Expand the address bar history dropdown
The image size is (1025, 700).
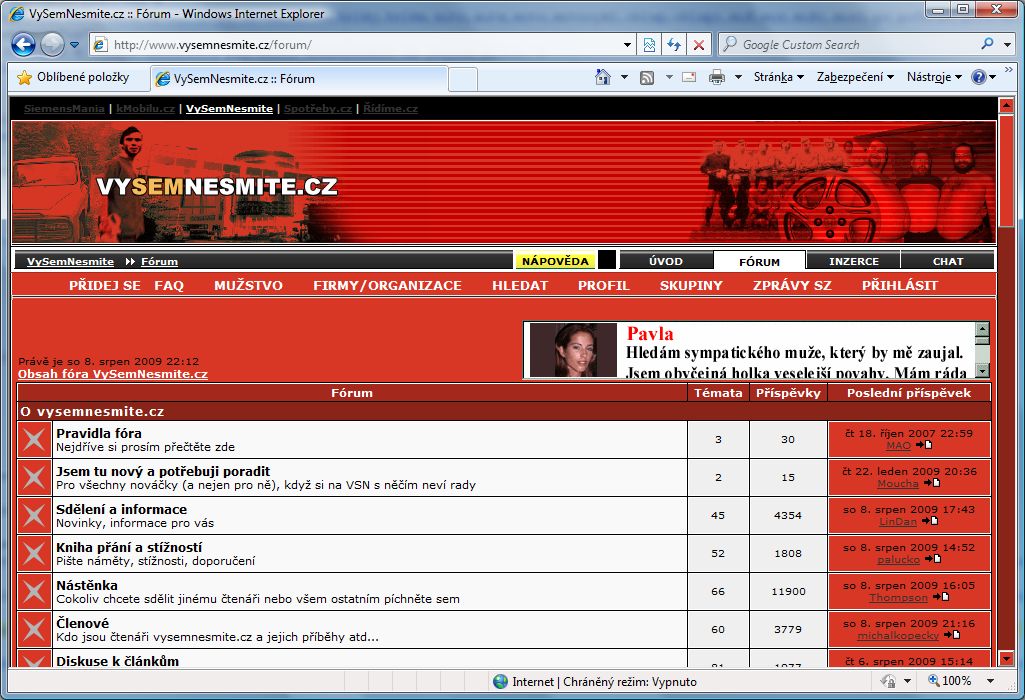click(x=628, y=45)
